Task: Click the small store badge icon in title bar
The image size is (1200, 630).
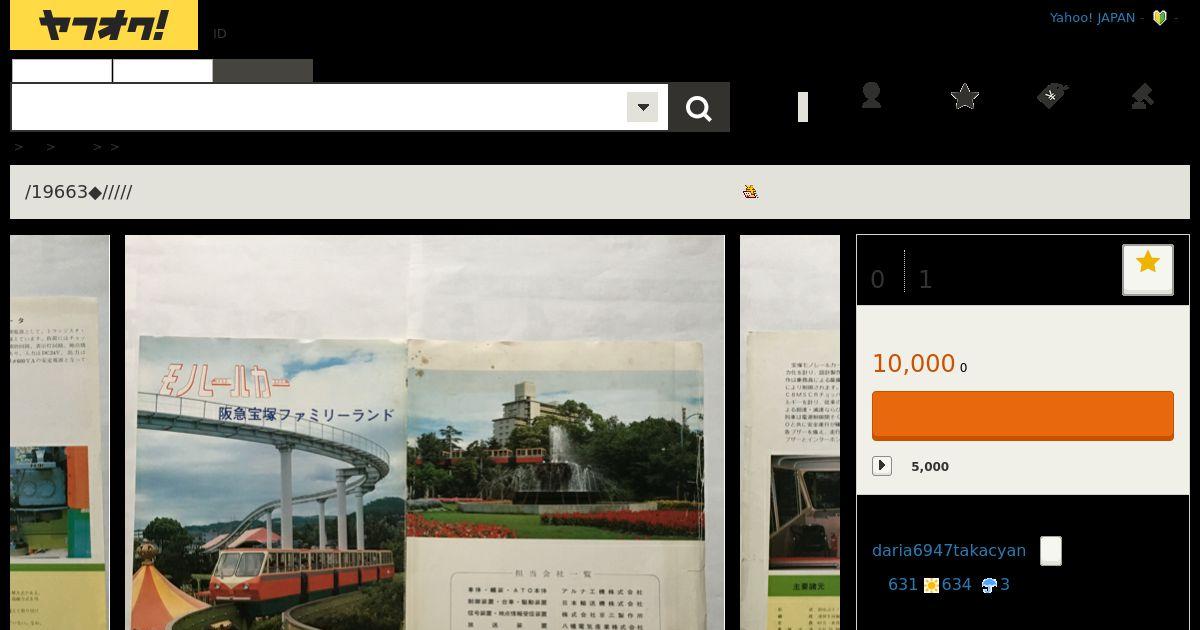Action: click(x=750, y=191)
